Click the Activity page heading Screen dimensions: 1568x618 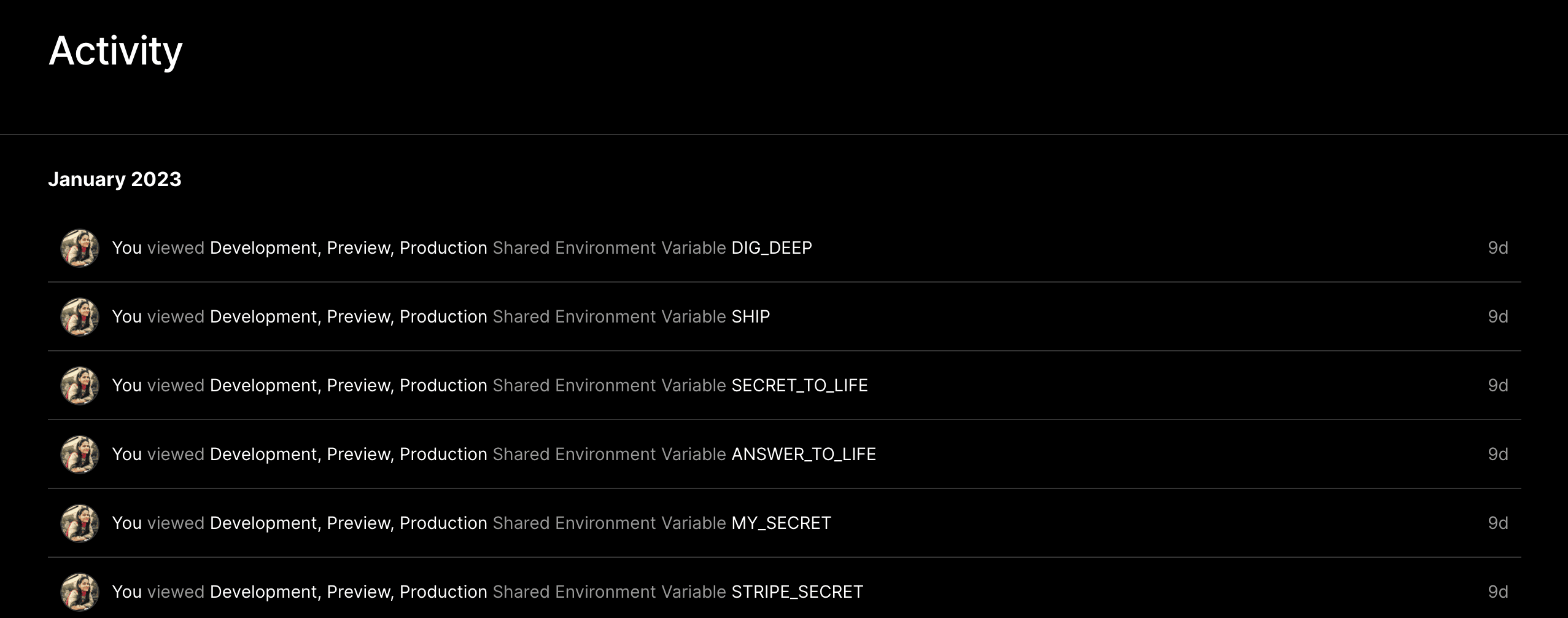(x=115, y=51)
